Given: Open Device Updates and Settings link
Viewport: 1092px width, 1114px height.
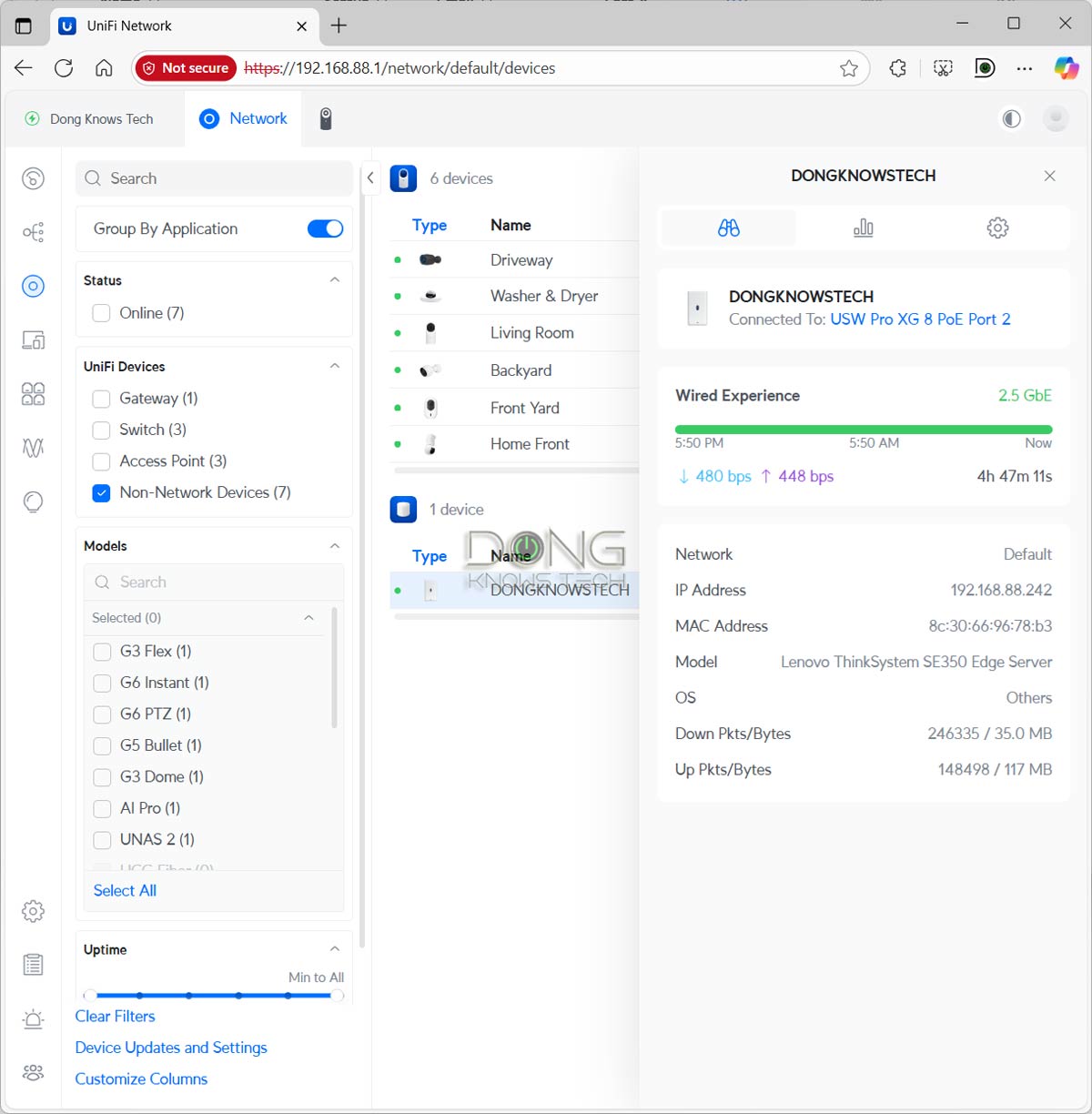Looking at the screenshot, I should coord(171,1048).
